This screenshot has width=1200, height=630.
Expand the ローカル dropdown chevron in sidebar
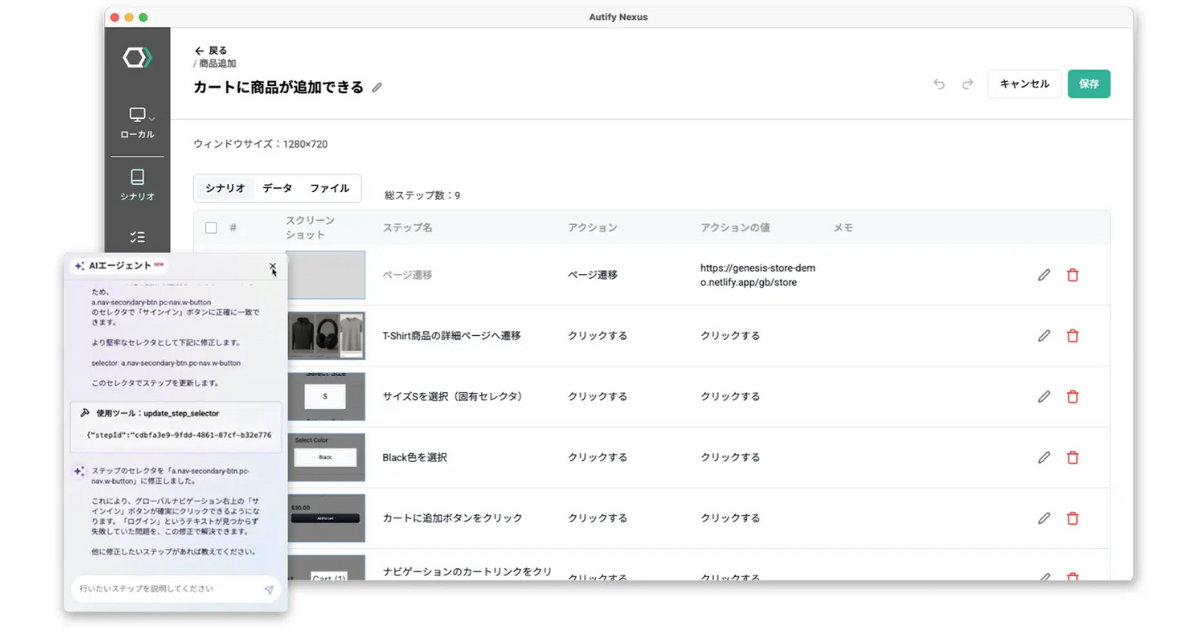pos(152,119)
